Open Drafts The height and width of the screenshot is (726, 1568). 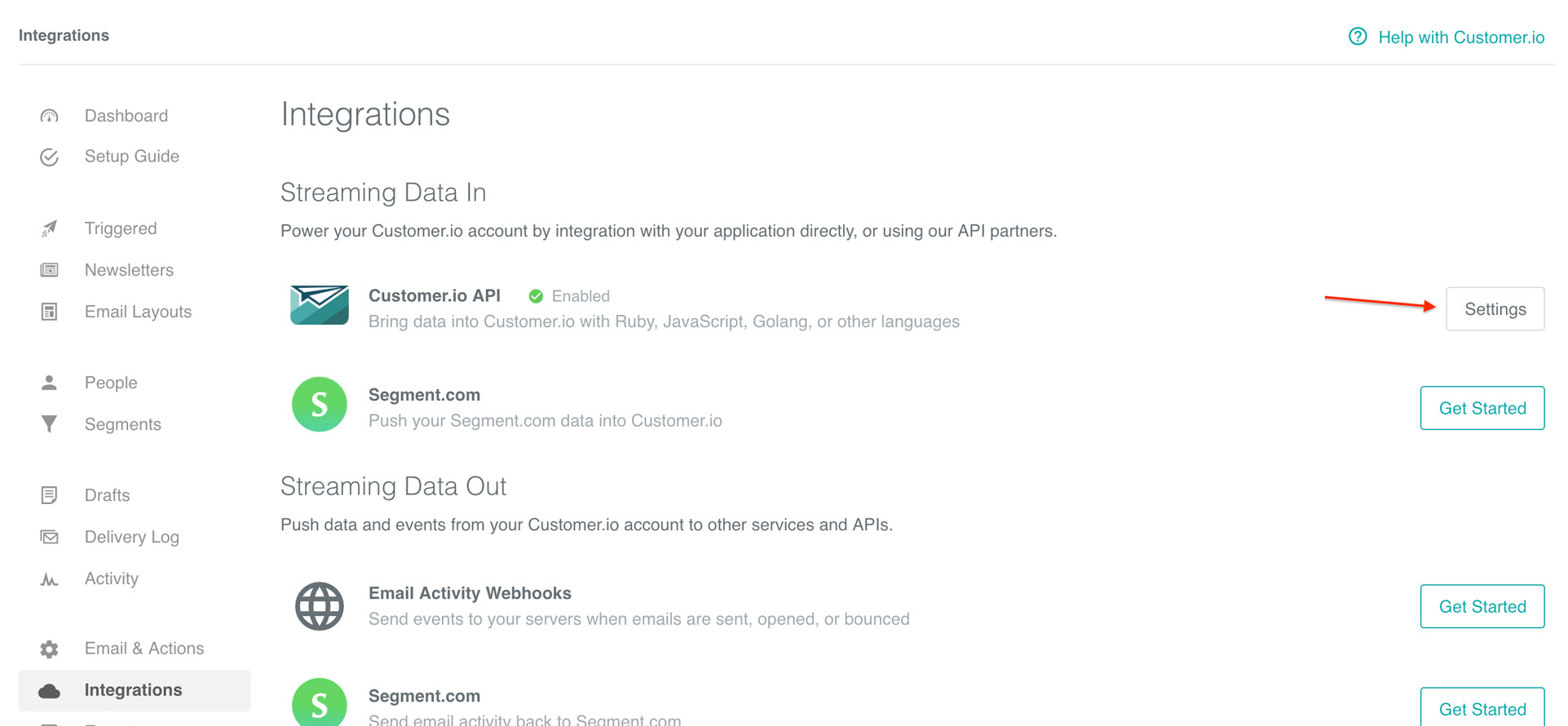tap(107, 495)
